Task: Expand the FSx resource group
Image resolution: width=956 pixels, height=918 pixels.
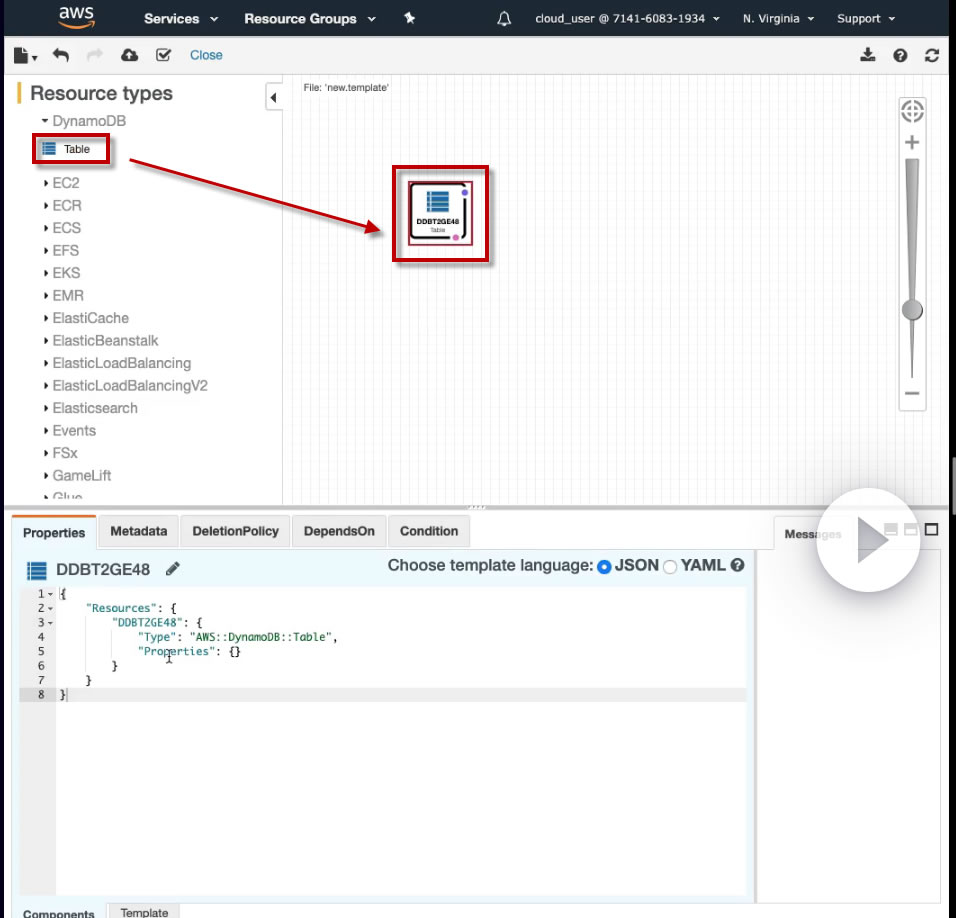Action: (46, 453)
